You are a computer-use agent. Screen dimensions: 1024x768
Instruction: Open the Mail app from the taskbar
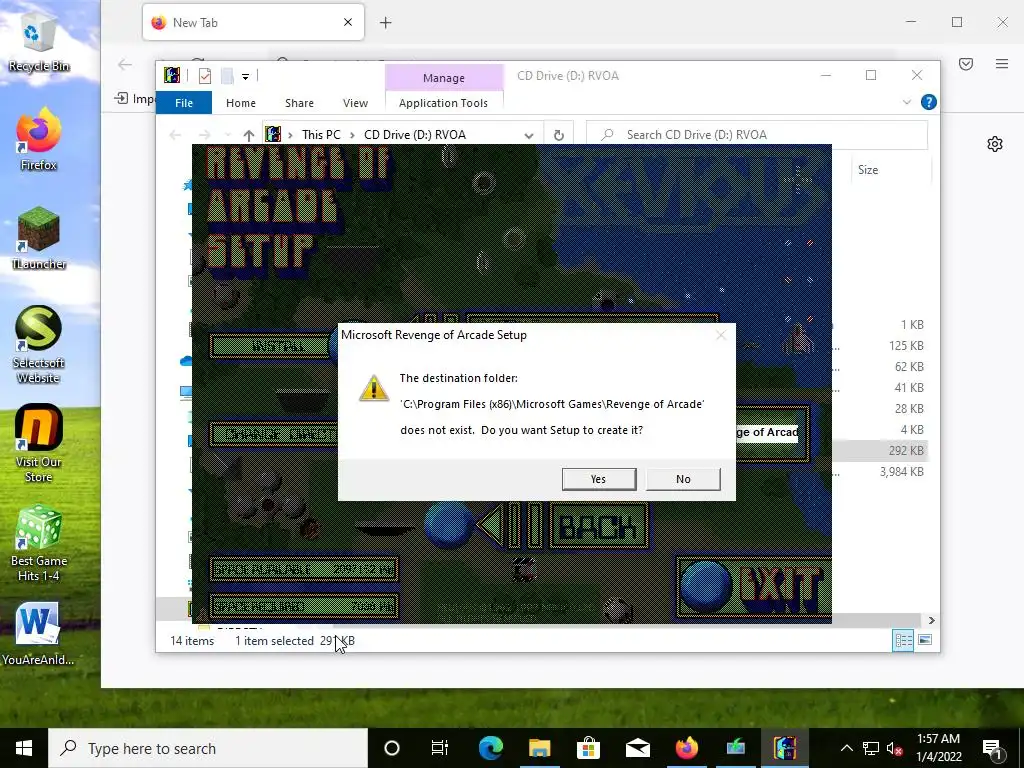click(x=637, y=748)
